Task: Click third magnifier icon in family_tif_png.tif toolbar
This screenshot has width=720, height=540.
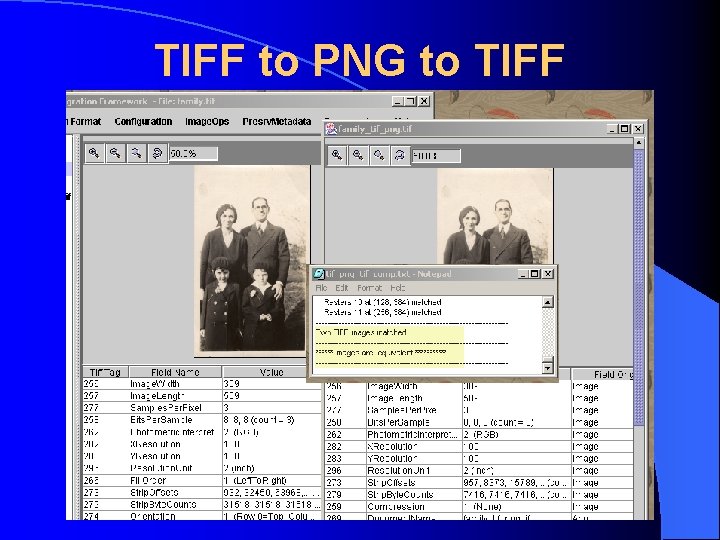Action: [x=379, y=155]
